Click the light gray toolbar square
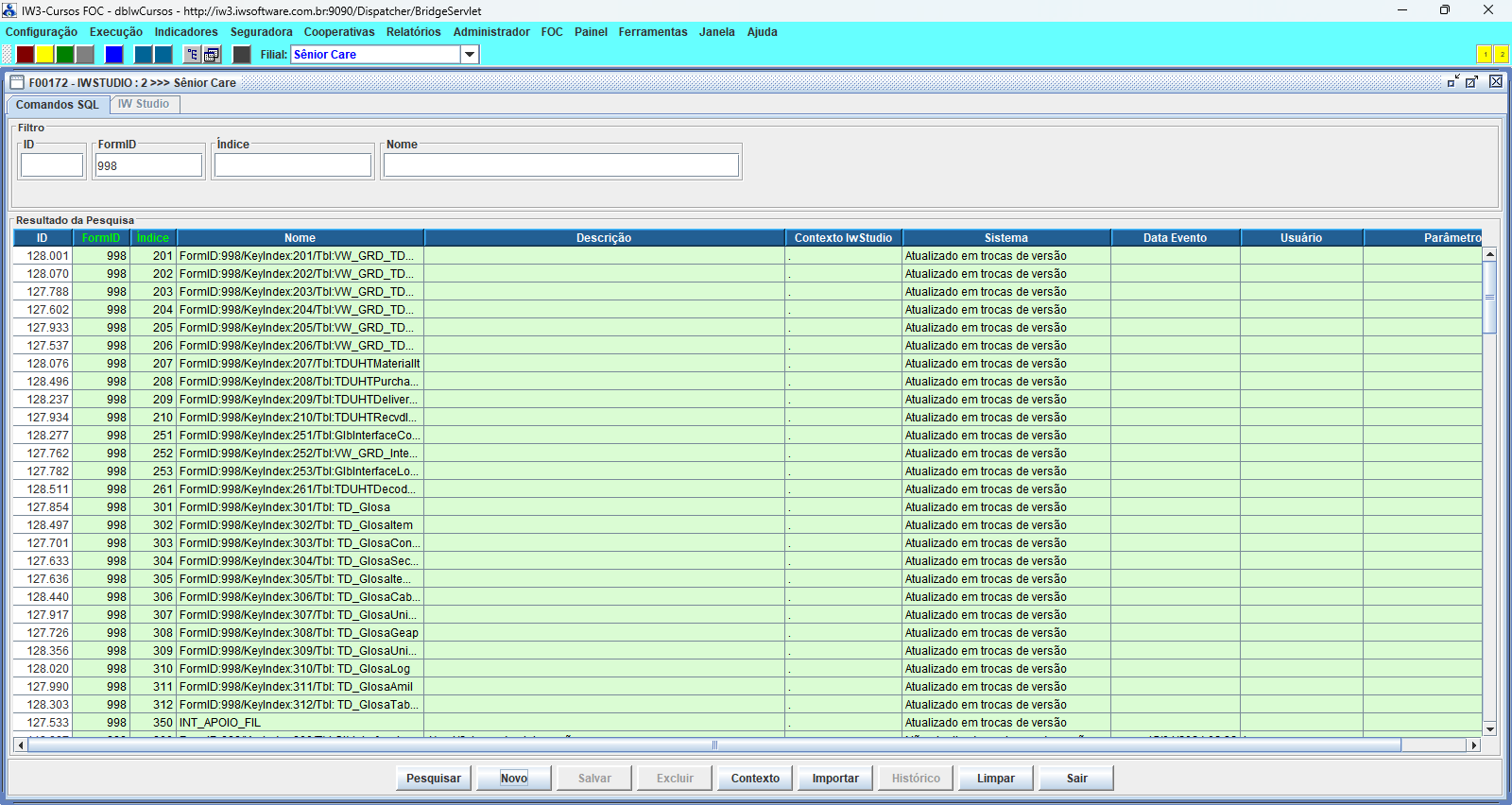 point(85,54)
